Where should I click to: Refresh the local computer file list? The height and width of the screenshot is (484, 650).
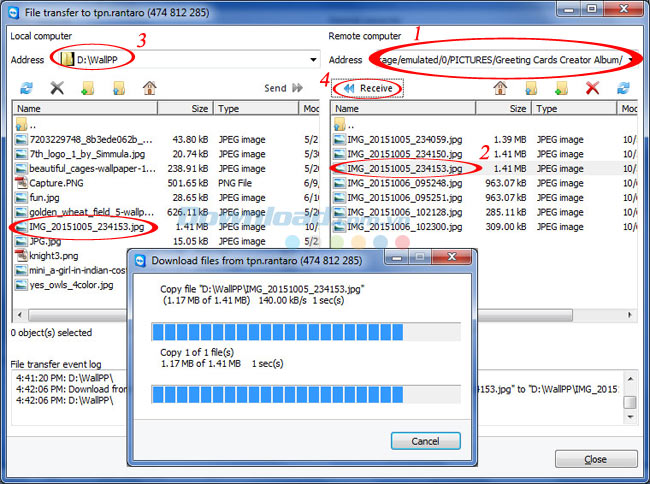pyautogui.click(x=26, y=89)
